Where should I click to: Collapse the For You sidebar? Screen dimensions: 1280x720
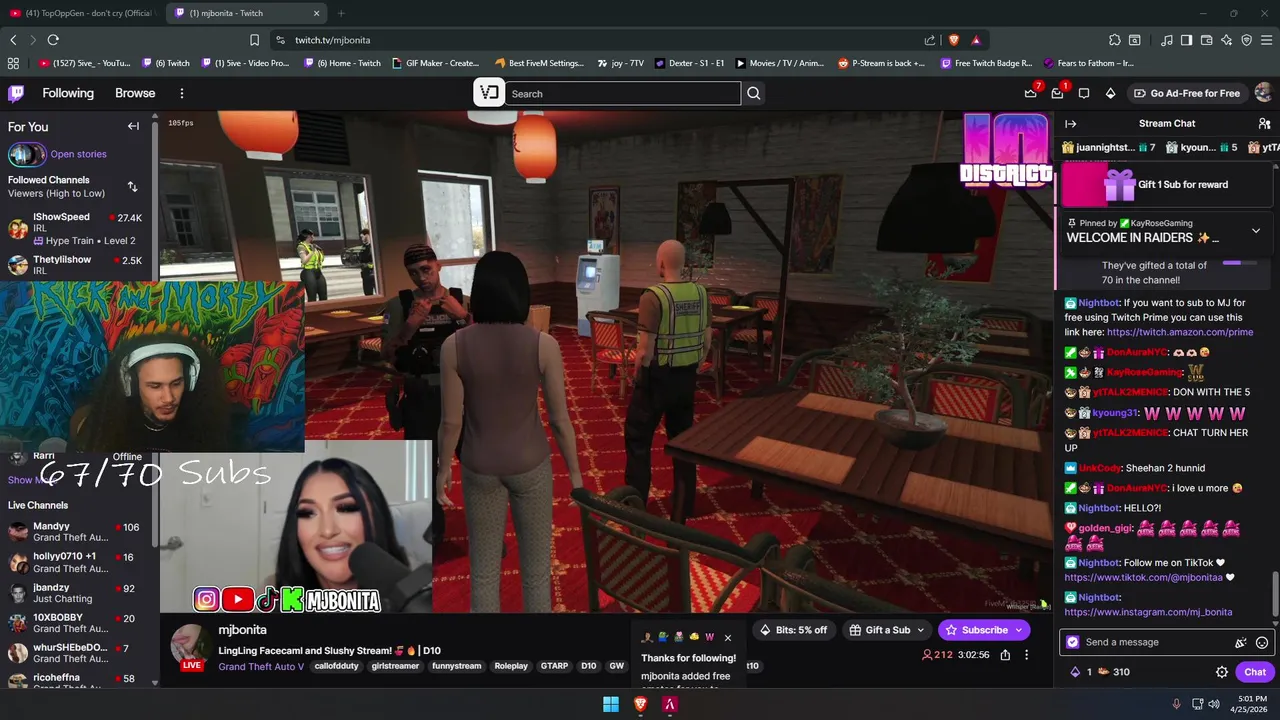tap(133, 126)
